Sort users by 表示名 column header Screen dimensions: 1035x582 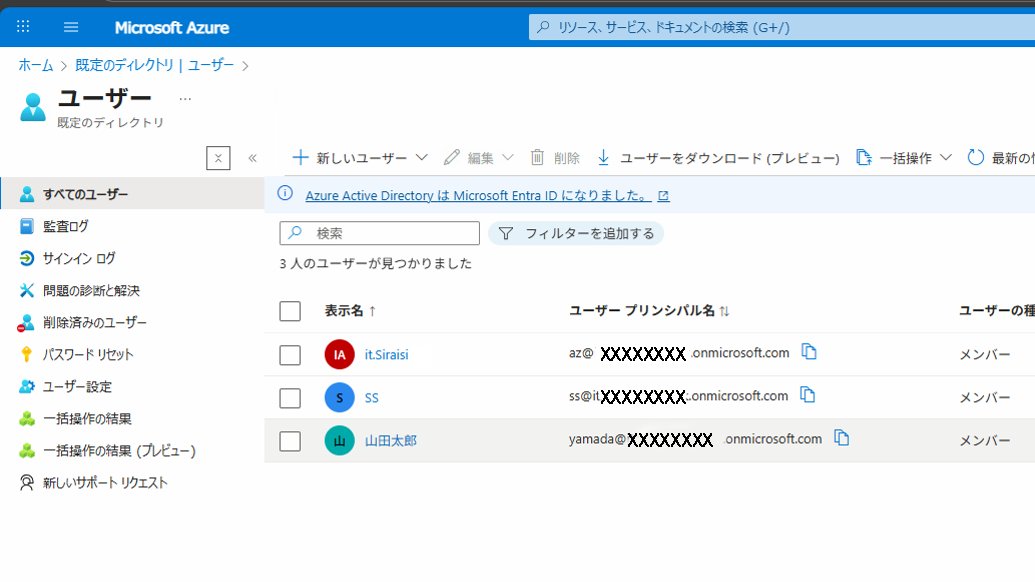pyautogui.click(x=345, y=311)
